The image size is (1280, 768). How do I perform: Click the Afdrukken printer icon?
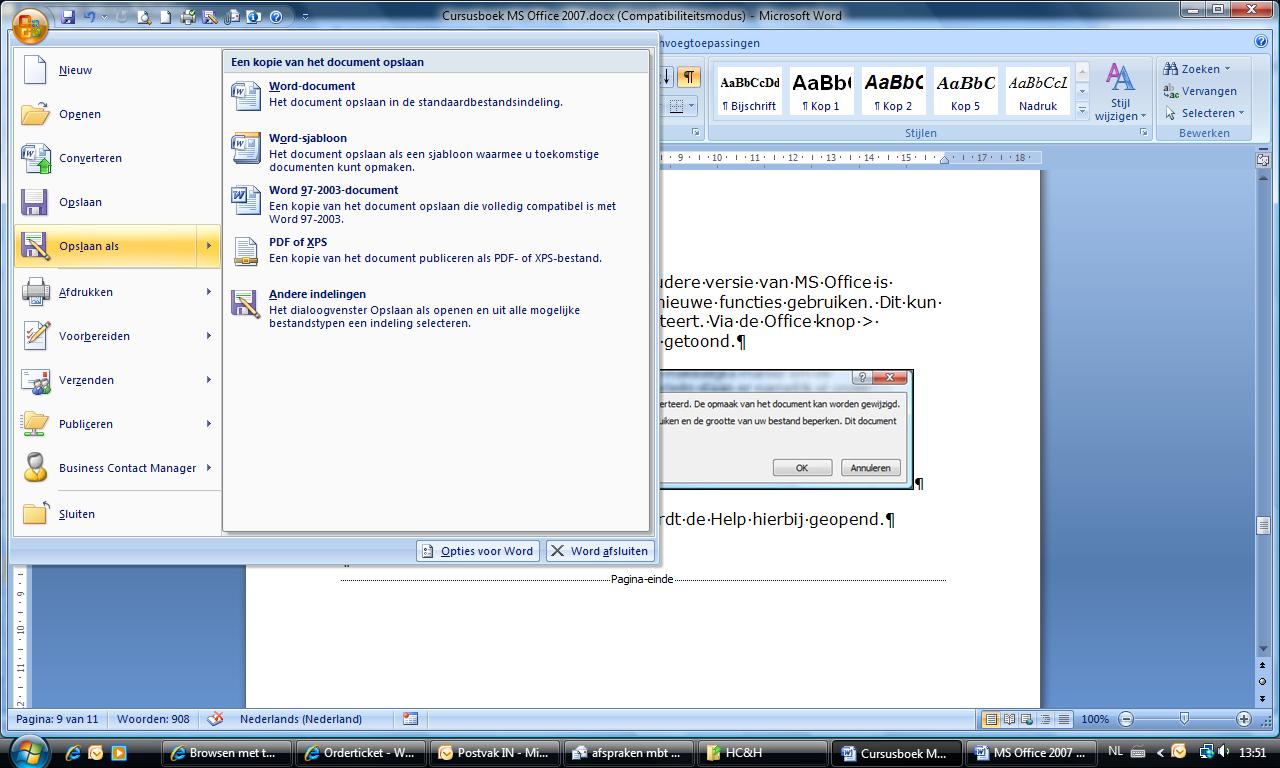[x=36, y=291]
